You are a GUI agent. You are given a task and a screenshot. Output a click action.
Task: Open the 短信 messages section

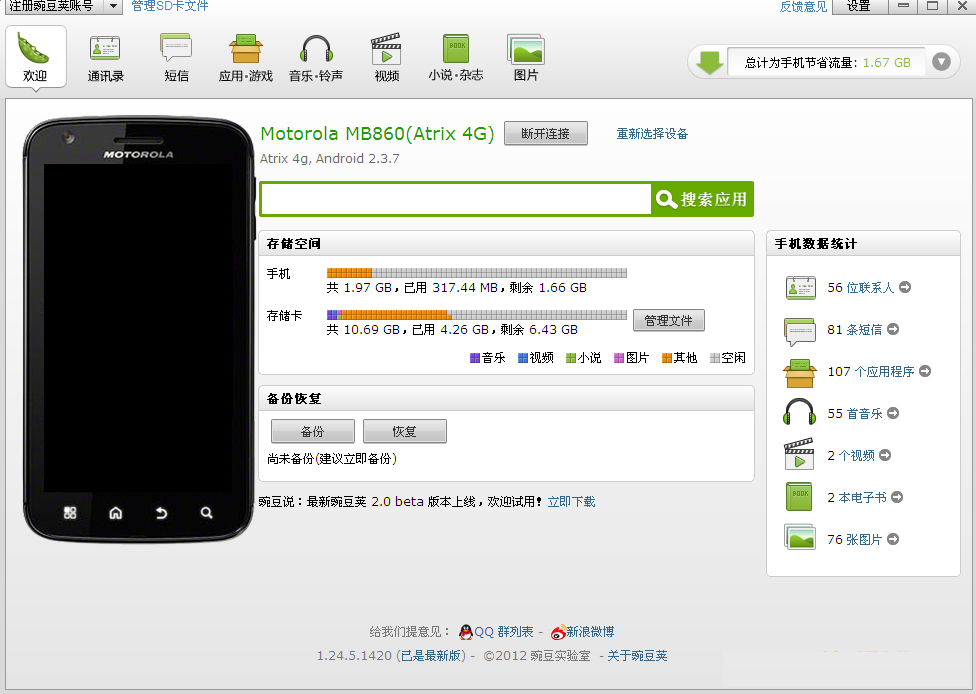pyautogui.click(x=176, y=58)
